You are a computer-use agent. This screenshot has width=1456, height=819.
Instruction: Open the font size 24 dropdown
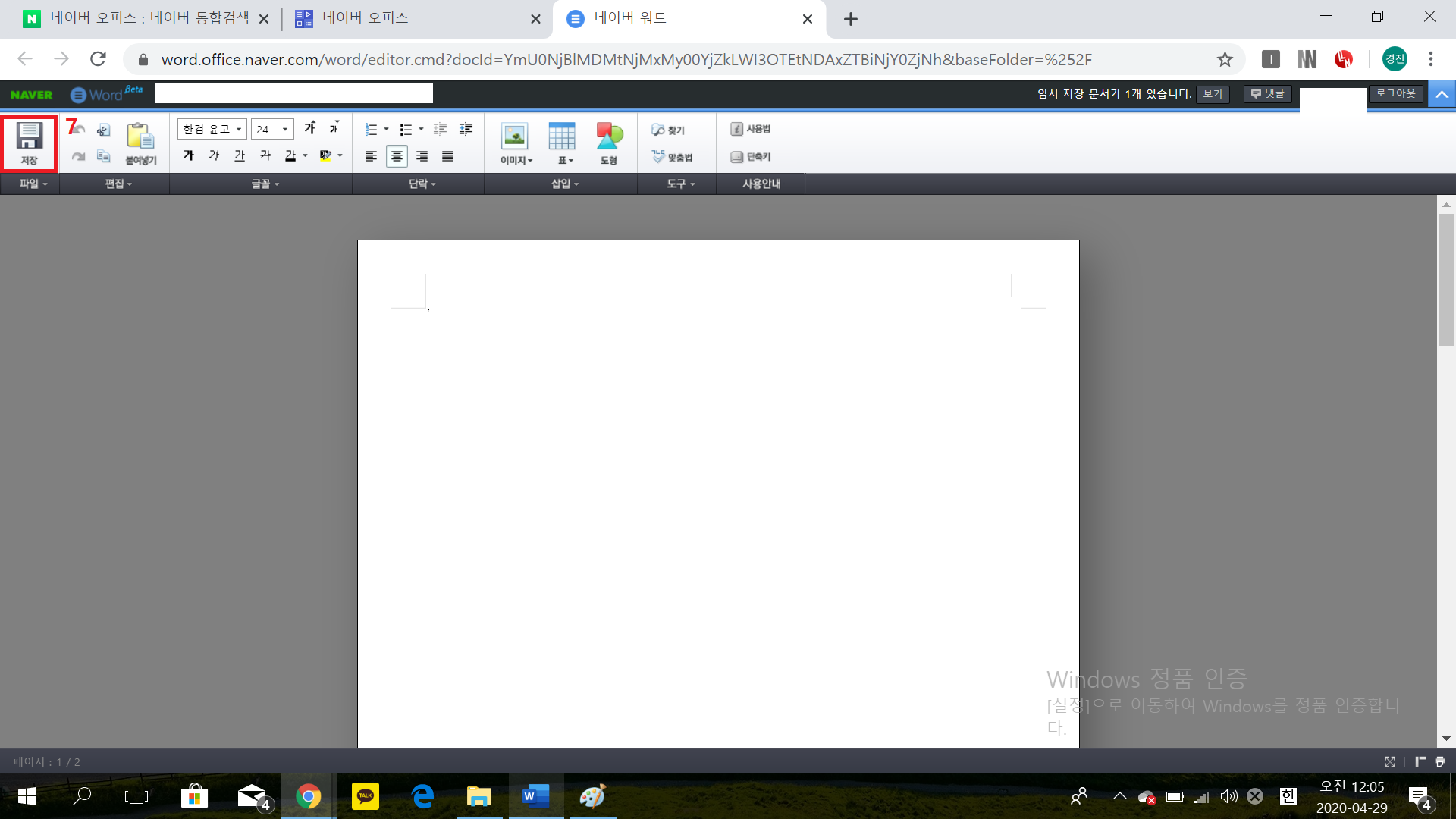[x=272, y=130]
